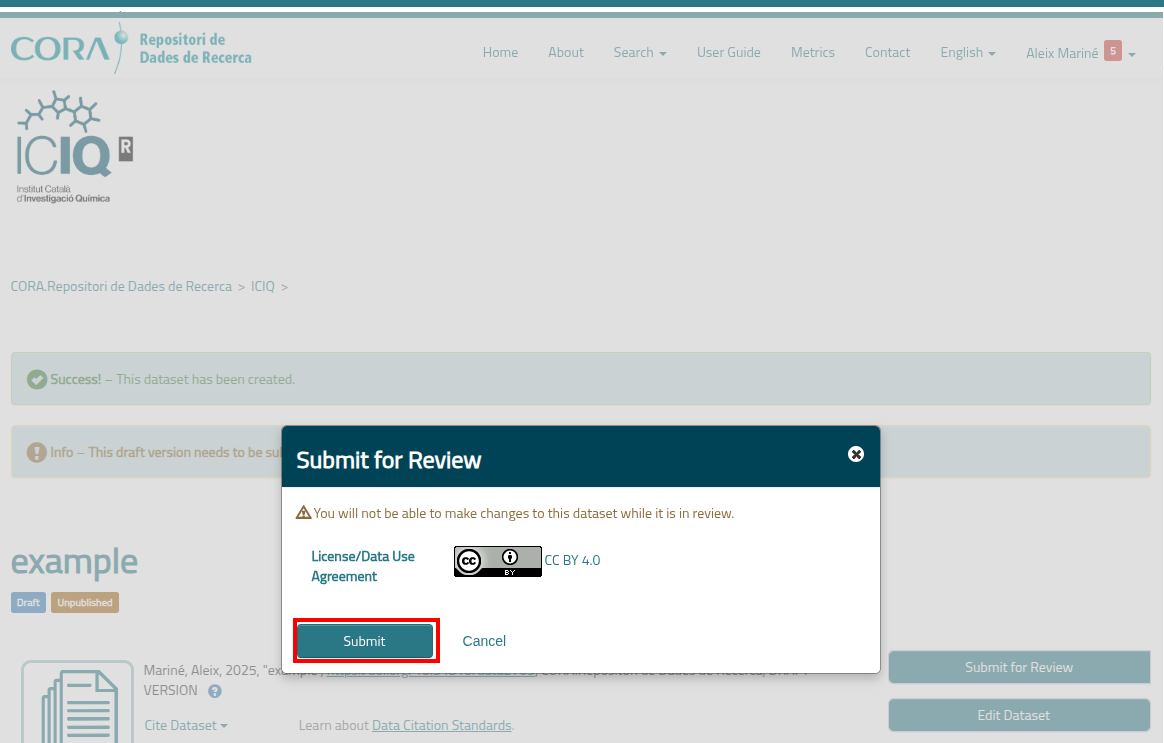
Task: Click the notification badge showing 5
Action: coord(1112,51)
